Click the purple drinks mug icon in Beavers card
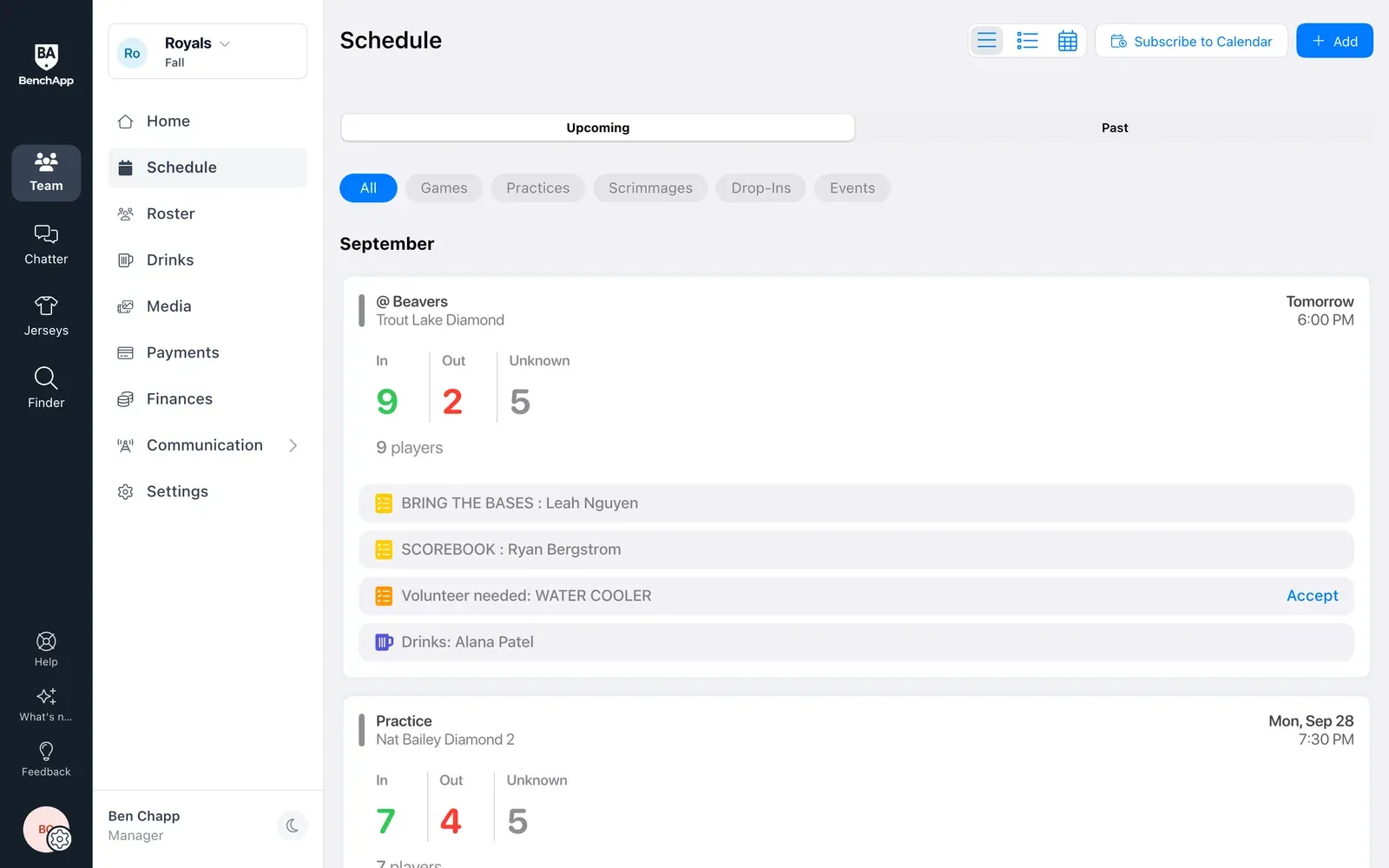Image resolution: width=1389 pixels, height=868 pixels. pos(384,642)
